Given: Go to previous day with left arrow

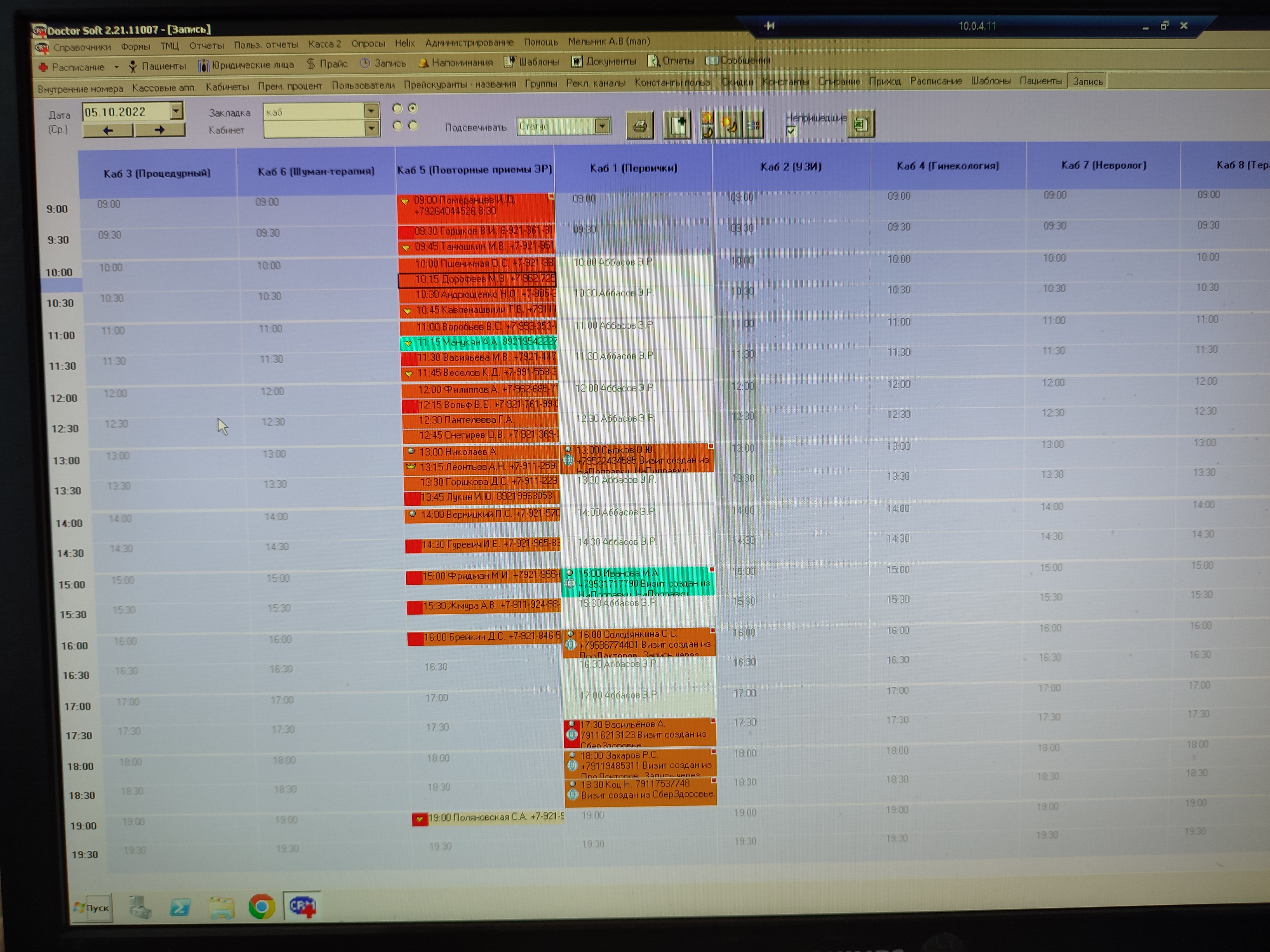Looking at the screenshot, I should tap(108, 130).
